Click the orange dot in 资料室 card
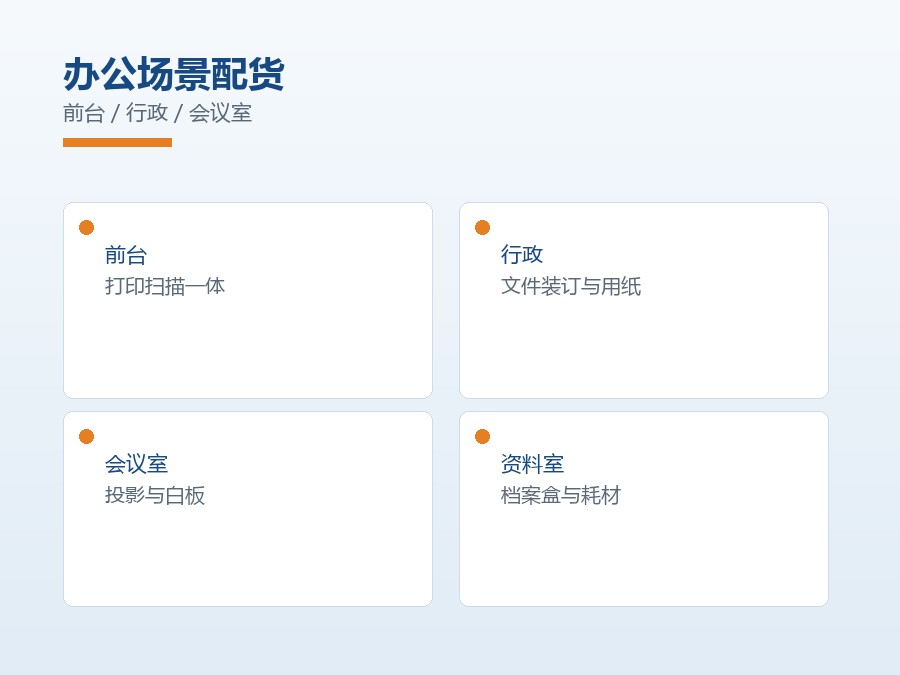Screen dimensions: 900x675 tap(482, 436)
